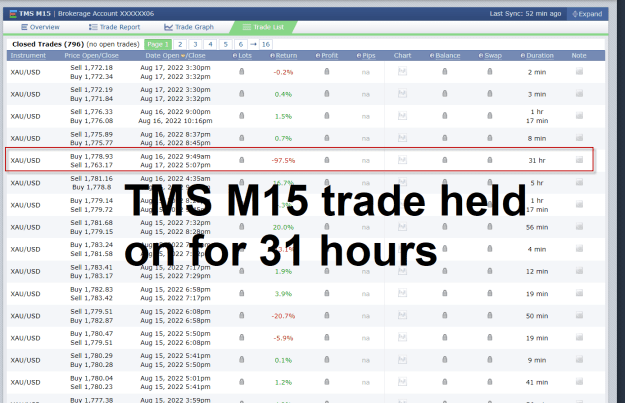Open chart icon for the 0.4% trade
625x403 pixels.
pos(403,94)
